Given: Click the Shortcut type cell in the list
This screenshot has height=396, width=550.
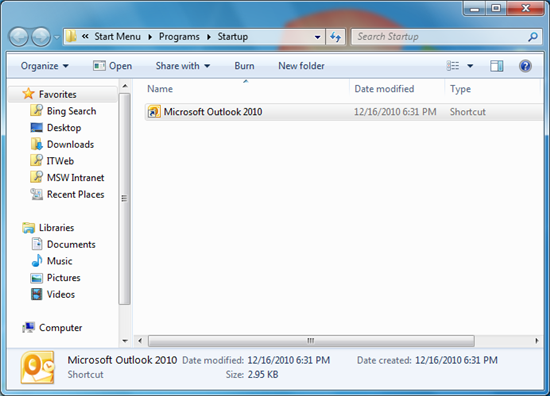Looking at the screenshot, I should coord(468,112).
